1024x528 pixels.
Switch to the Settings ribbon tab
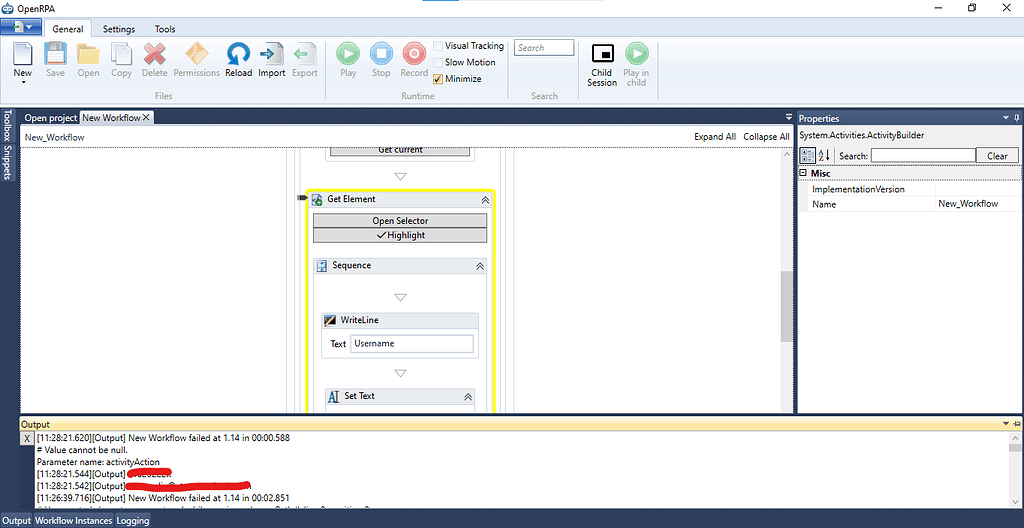pyautogui.click(x=119, y=29)
